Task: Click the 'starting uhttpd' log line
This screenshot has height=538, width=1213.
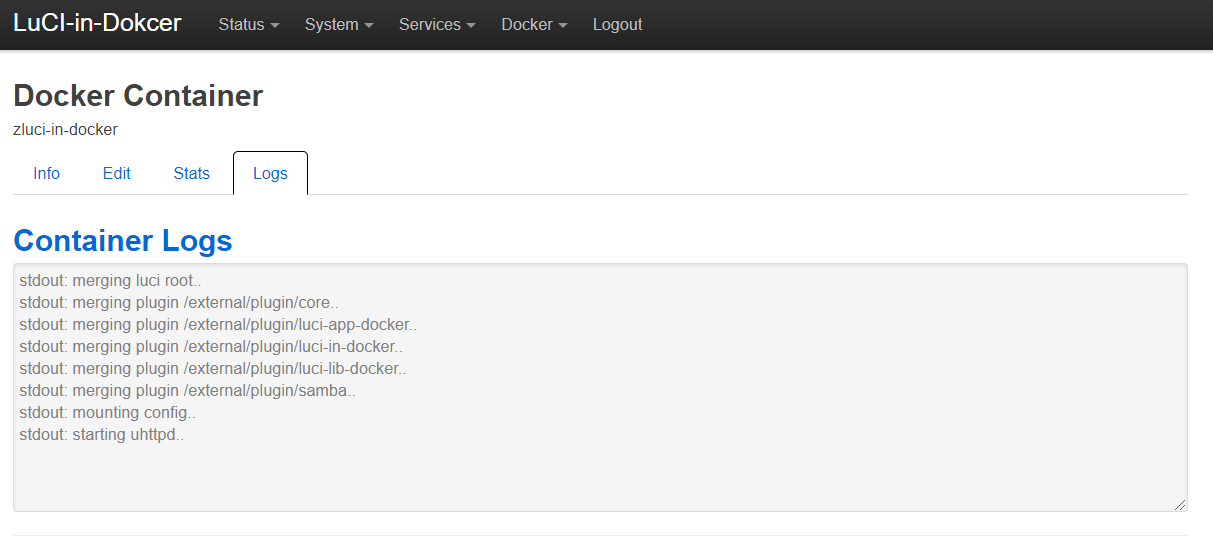Action: click(x=102, y=434)
